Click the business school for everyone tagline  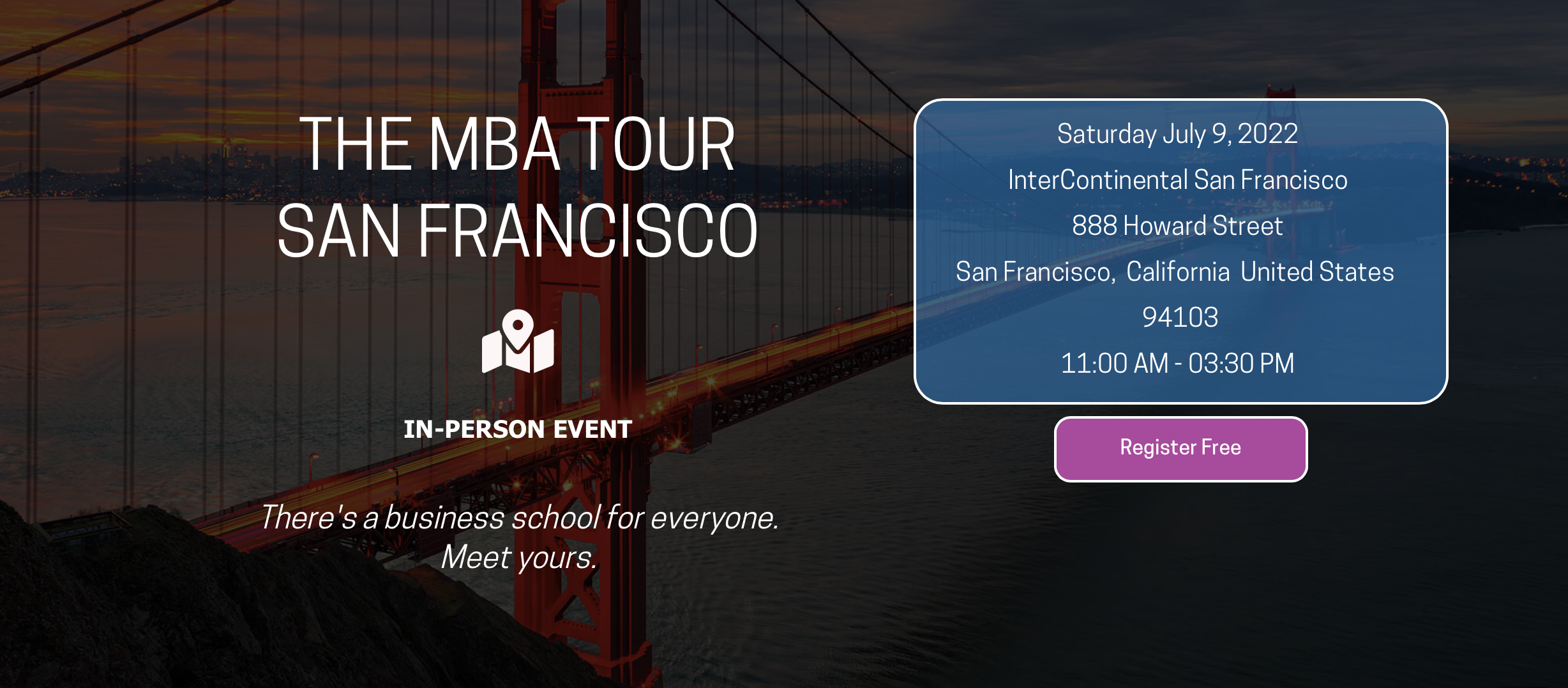click(x=520, y=518)
